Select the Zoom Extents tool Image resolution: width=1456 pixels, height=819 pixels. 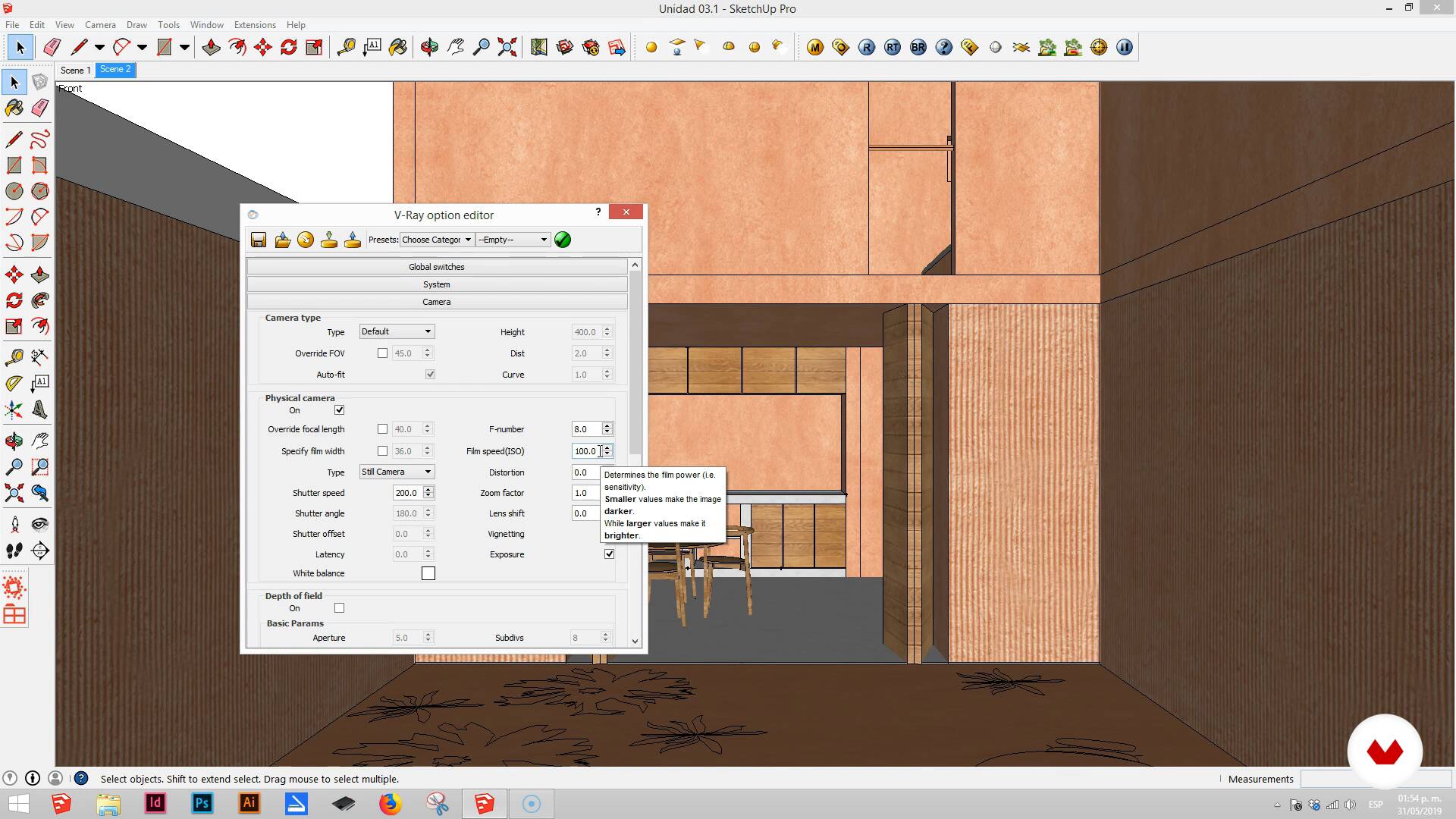[x=507, y=47]
